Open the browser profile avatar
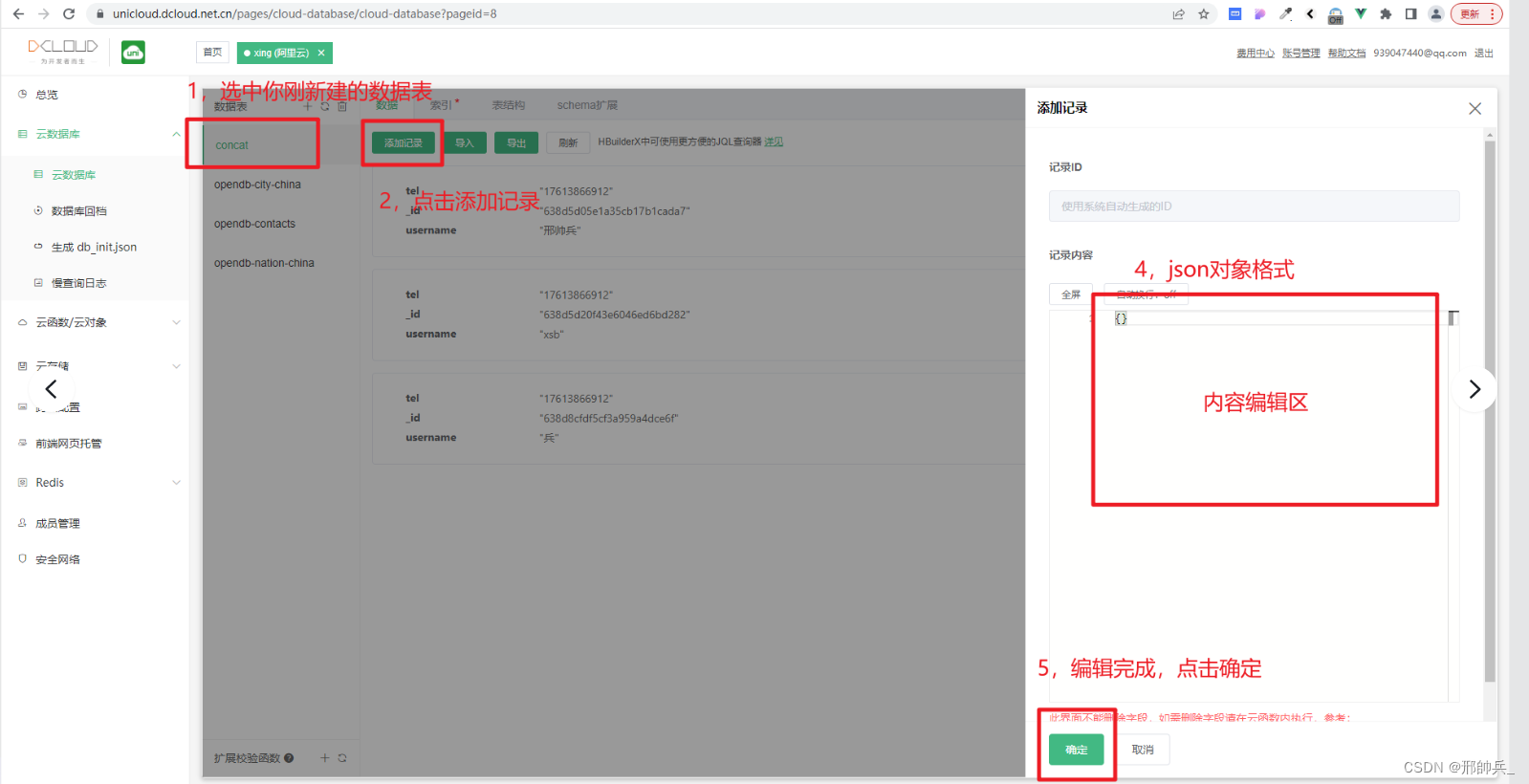Screen dimensions: 1529x784 1435,14
